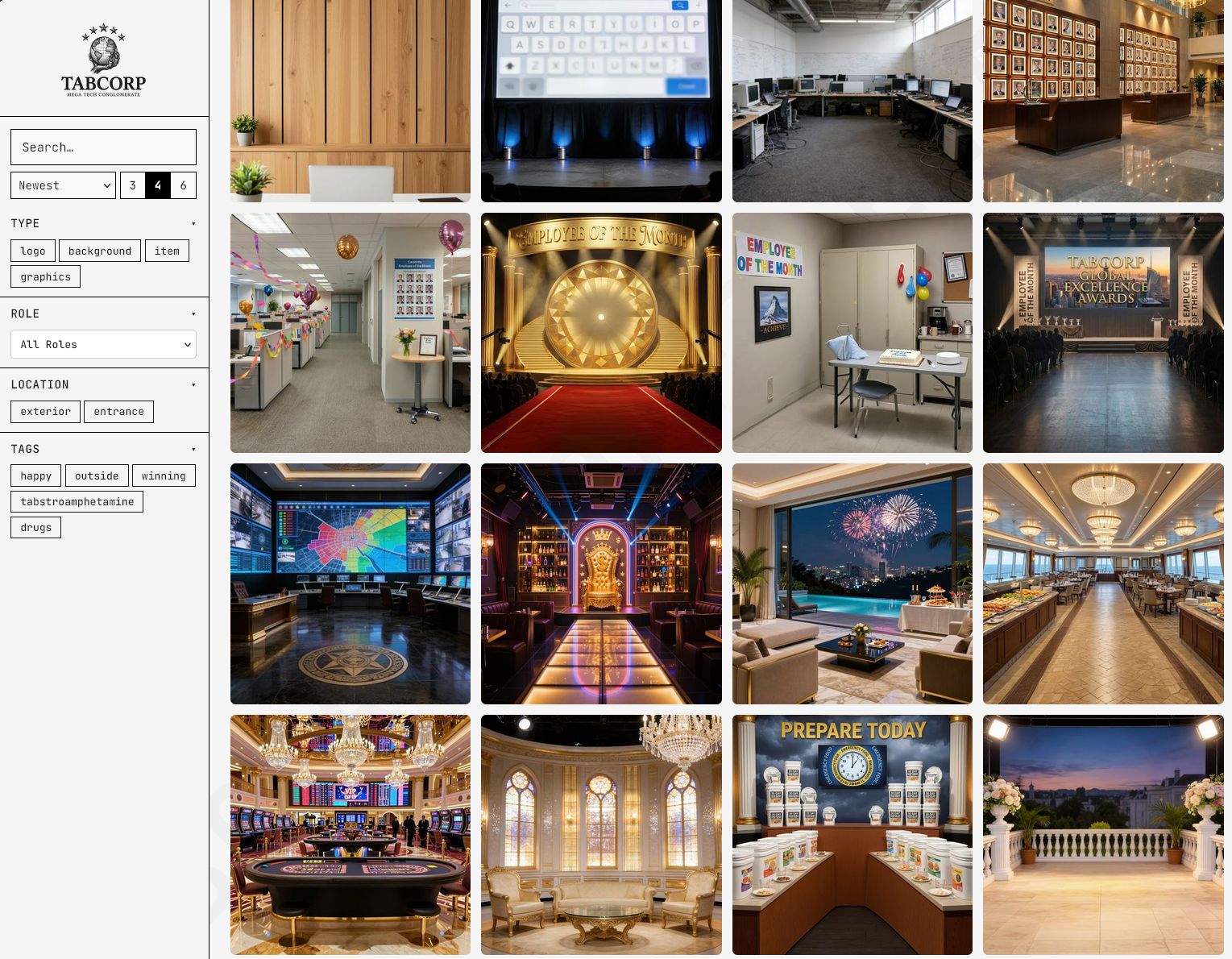Open the casino floor thumbnail
This screenshot has height=959, width=1232.
351,835
